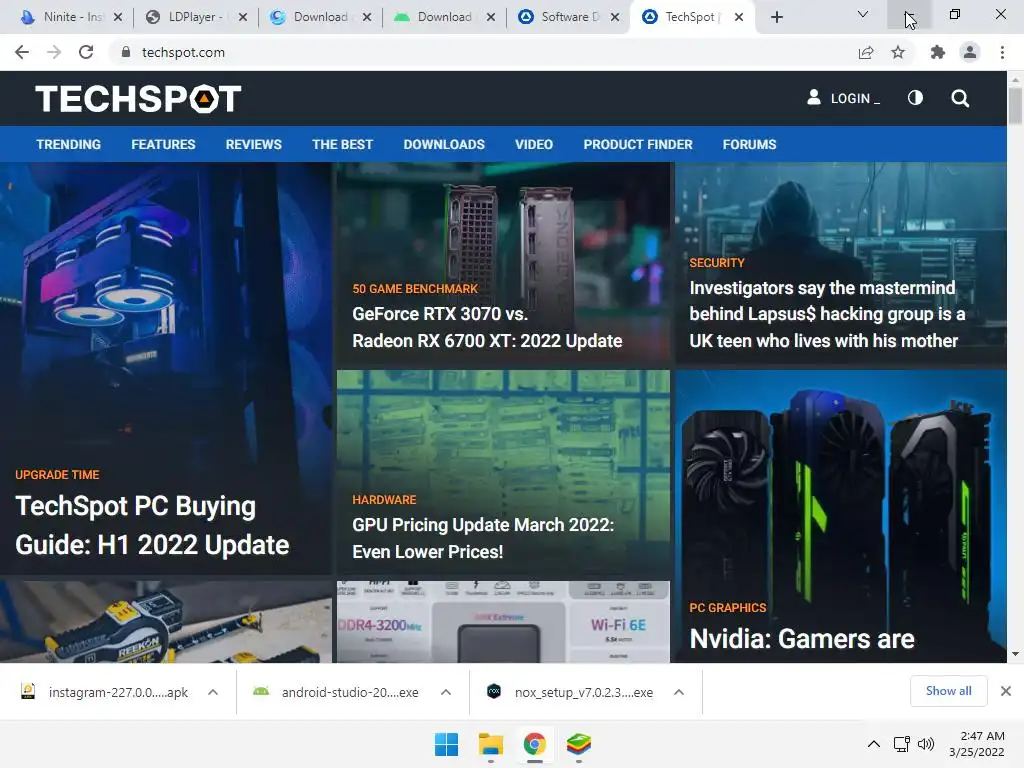This screenshot has width=1024, height=768.
Task: Close the LDPlayer tab
Action: point(243,17)
